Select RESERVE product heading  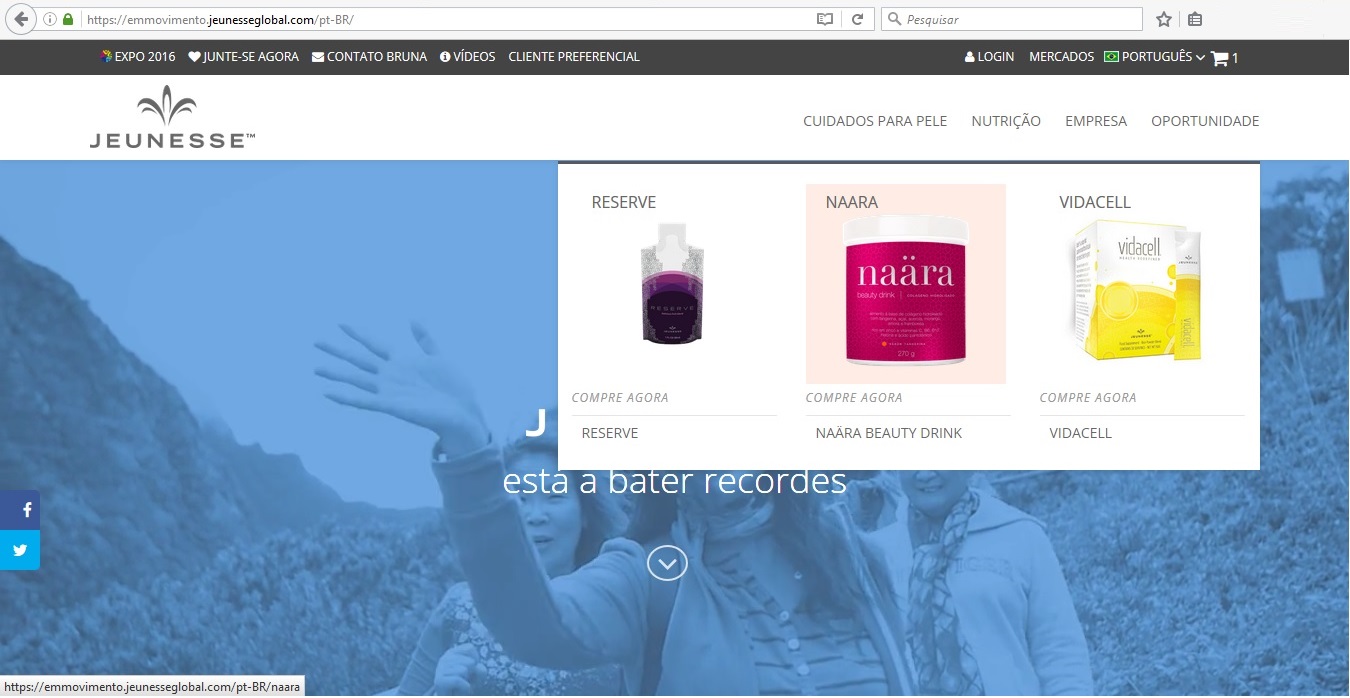624,202
